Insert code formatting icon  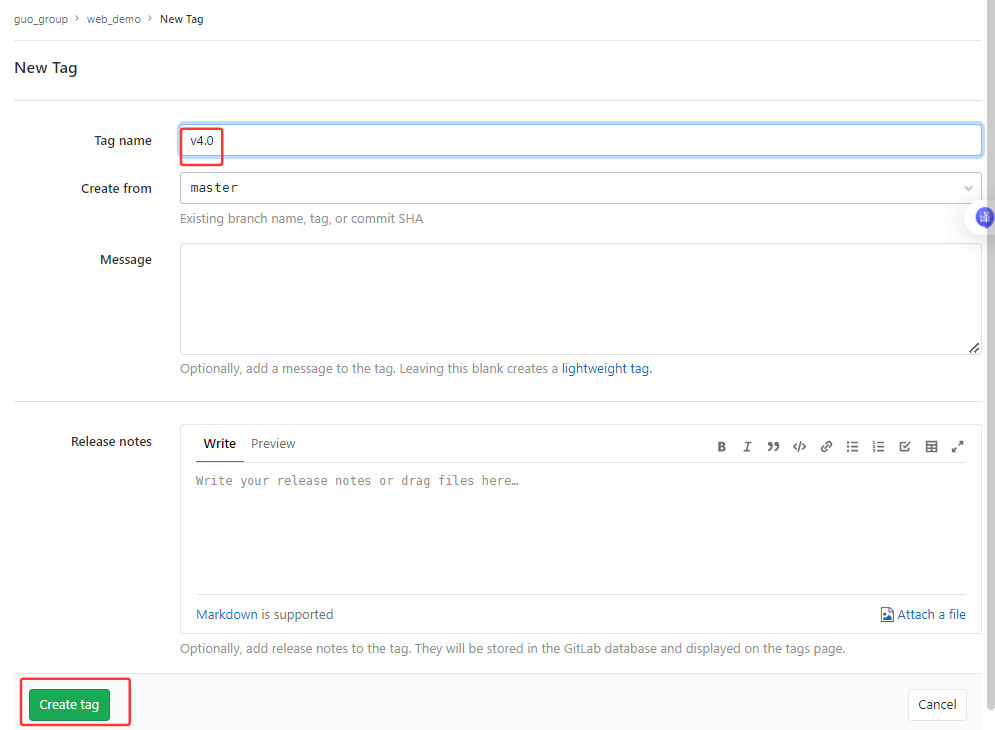point(800,447)
